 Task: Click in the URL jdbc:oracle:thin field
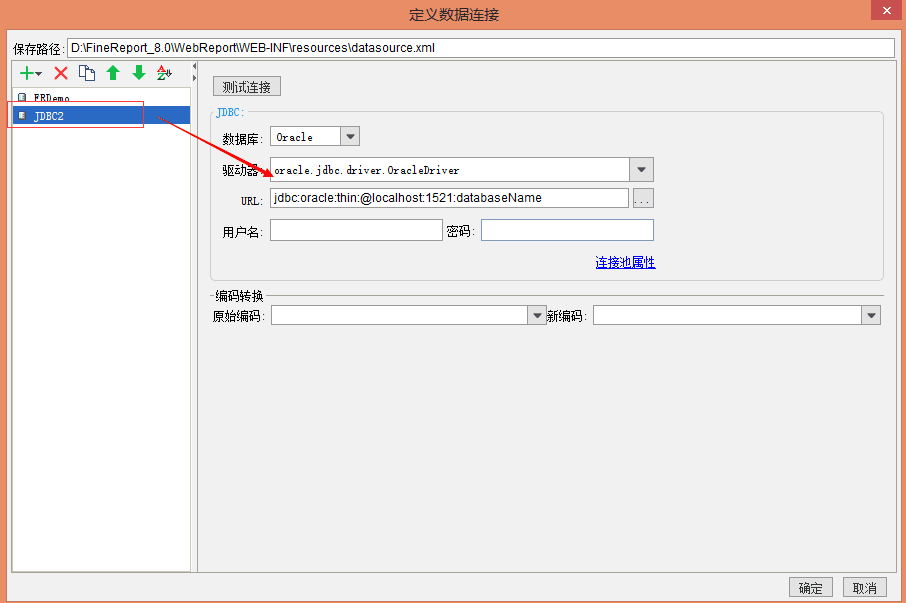(x=449, y=198)
